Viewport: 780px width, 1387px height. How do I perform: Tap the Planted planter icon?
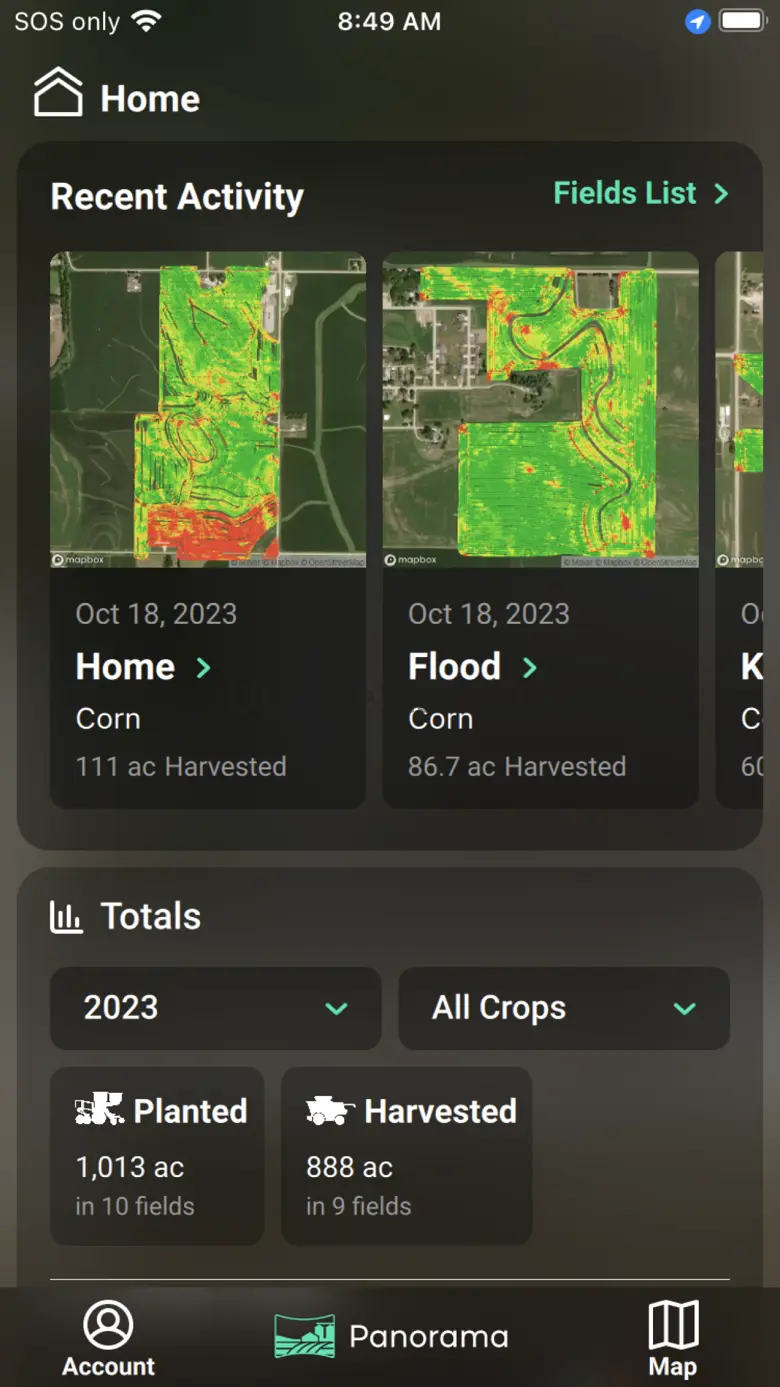[99, 1110]
